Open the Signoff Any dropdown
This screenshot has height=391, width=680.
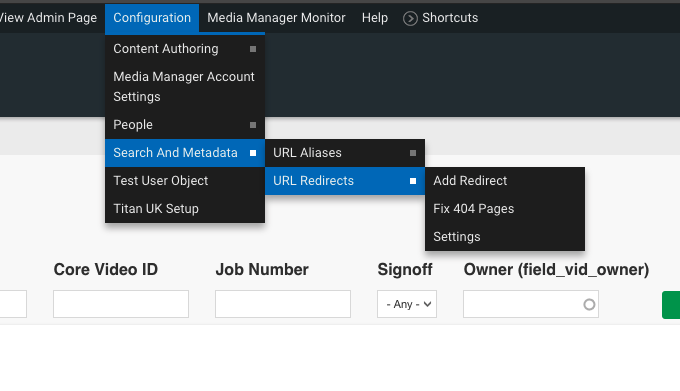[x=407, y=304]
